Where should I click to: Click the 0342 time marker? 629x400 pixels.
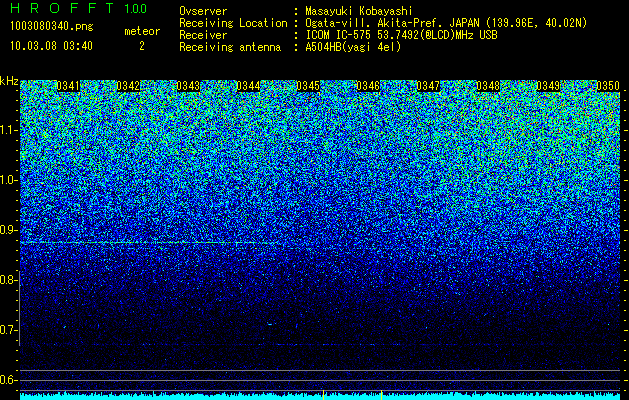[128, 86]
